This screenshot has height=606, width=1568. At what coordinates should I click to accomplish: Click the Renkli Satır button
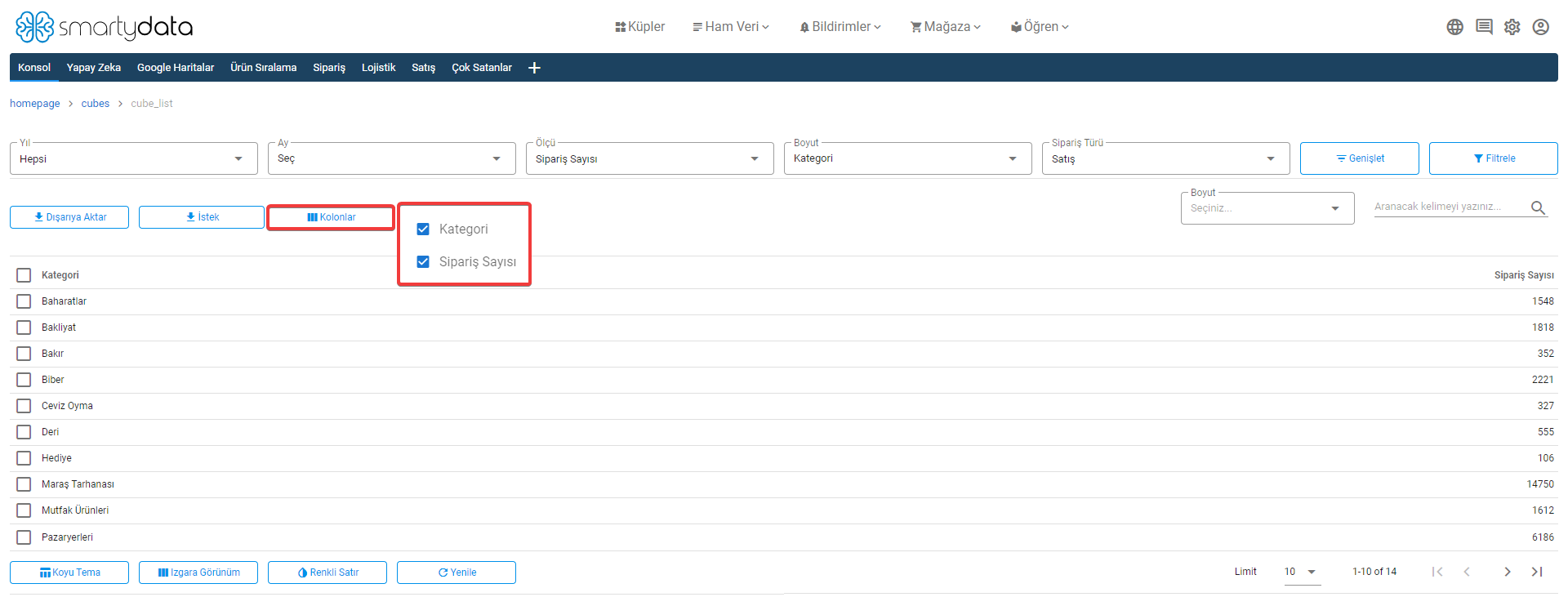(x=327, y=573)
